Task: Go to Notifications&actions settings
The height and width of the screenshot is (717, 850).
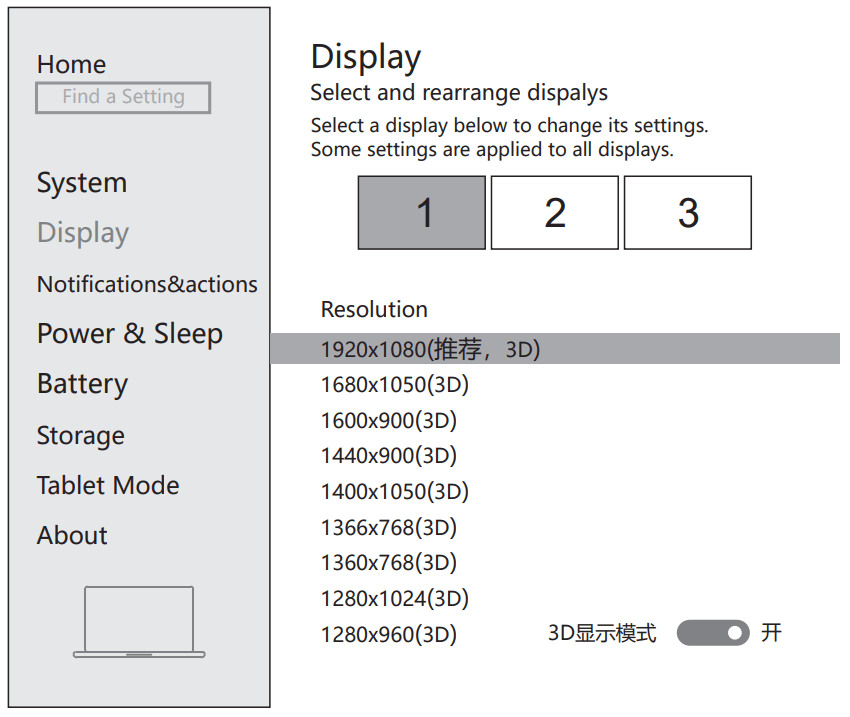Action: 146,284
